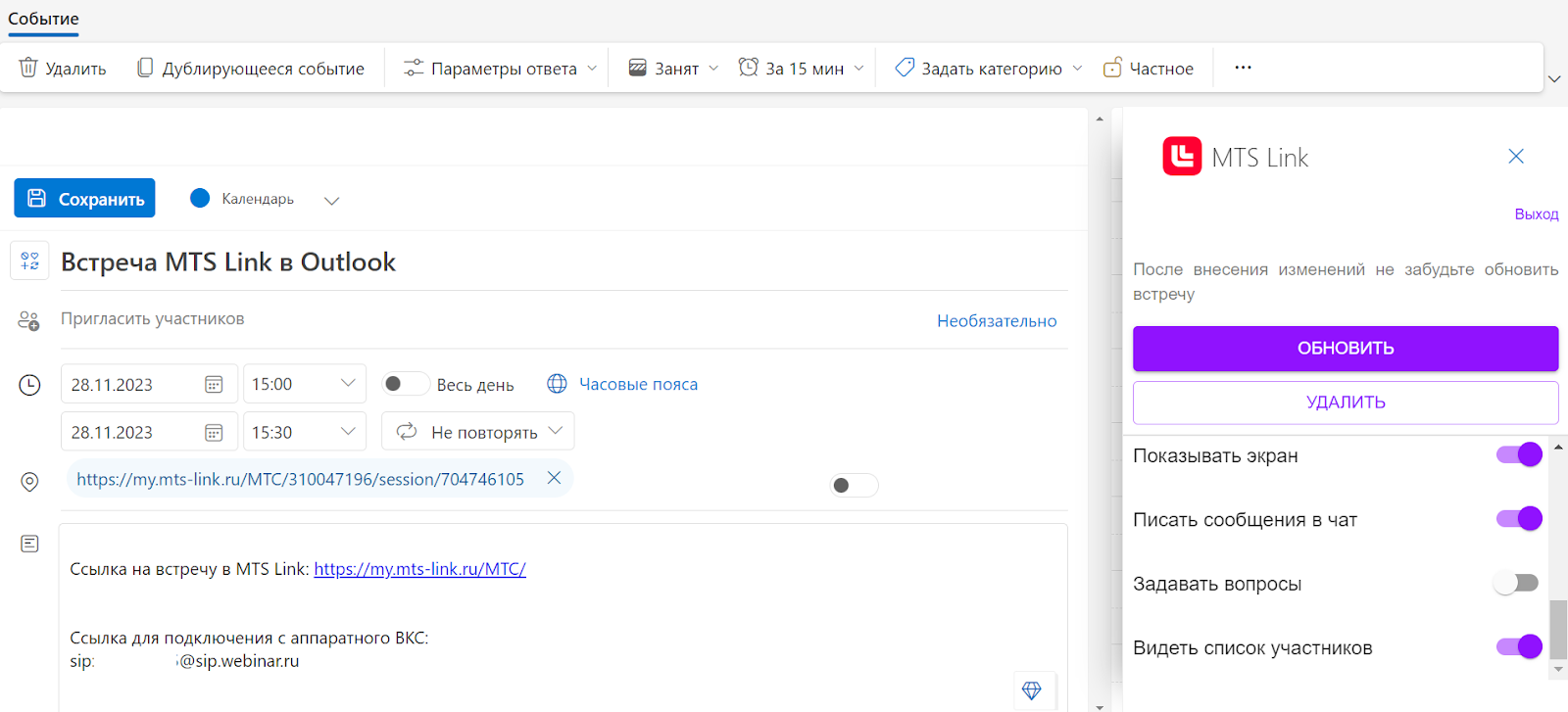
Task: Open Параметры ответа options
Action: coord(500,69)
